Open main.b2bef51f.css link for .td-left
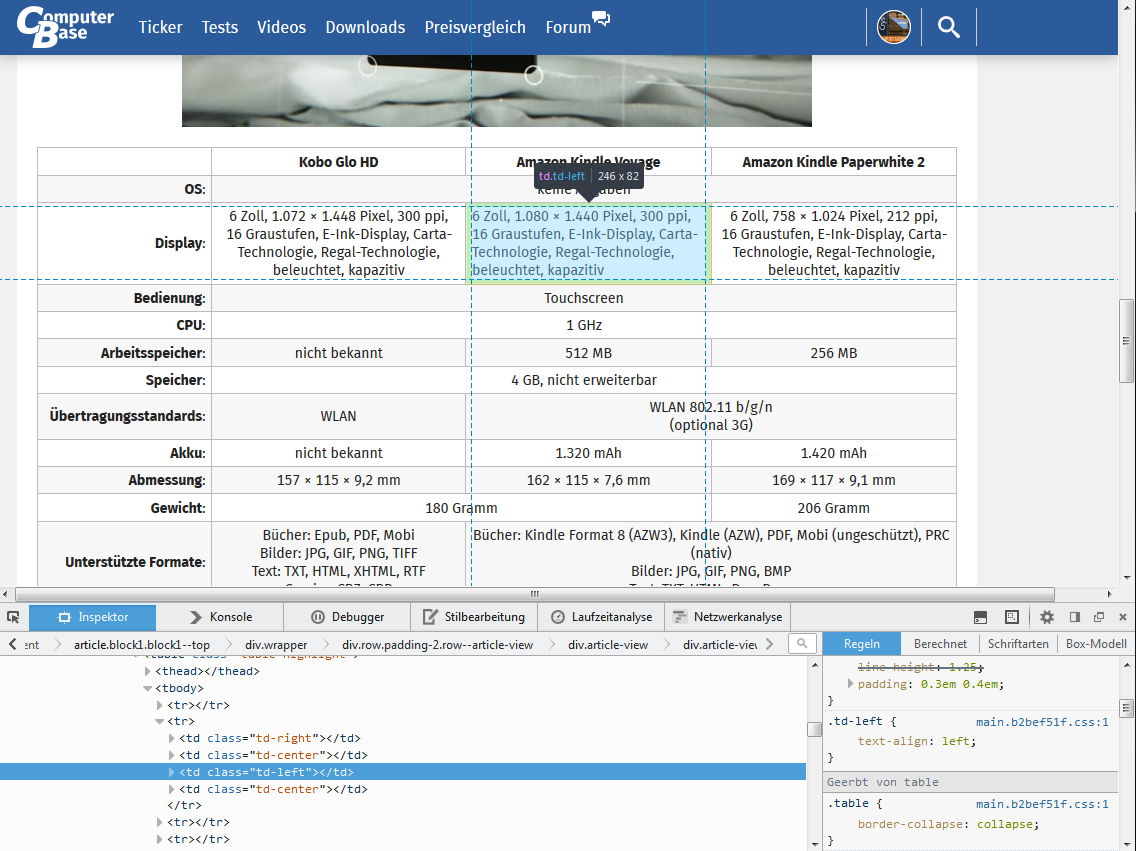 point(1042,721)
